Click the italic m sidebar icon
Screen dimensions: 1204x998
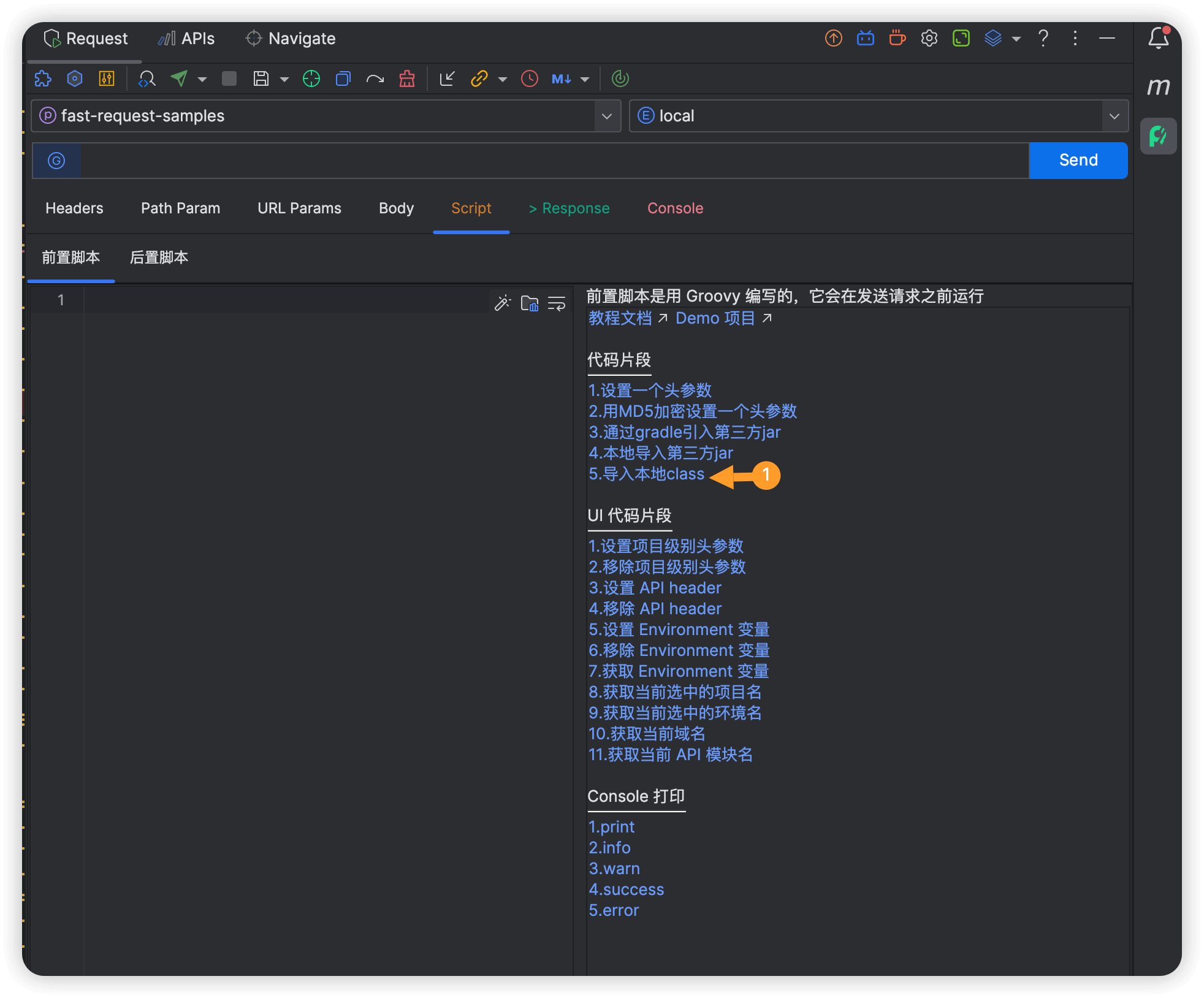1159,86
